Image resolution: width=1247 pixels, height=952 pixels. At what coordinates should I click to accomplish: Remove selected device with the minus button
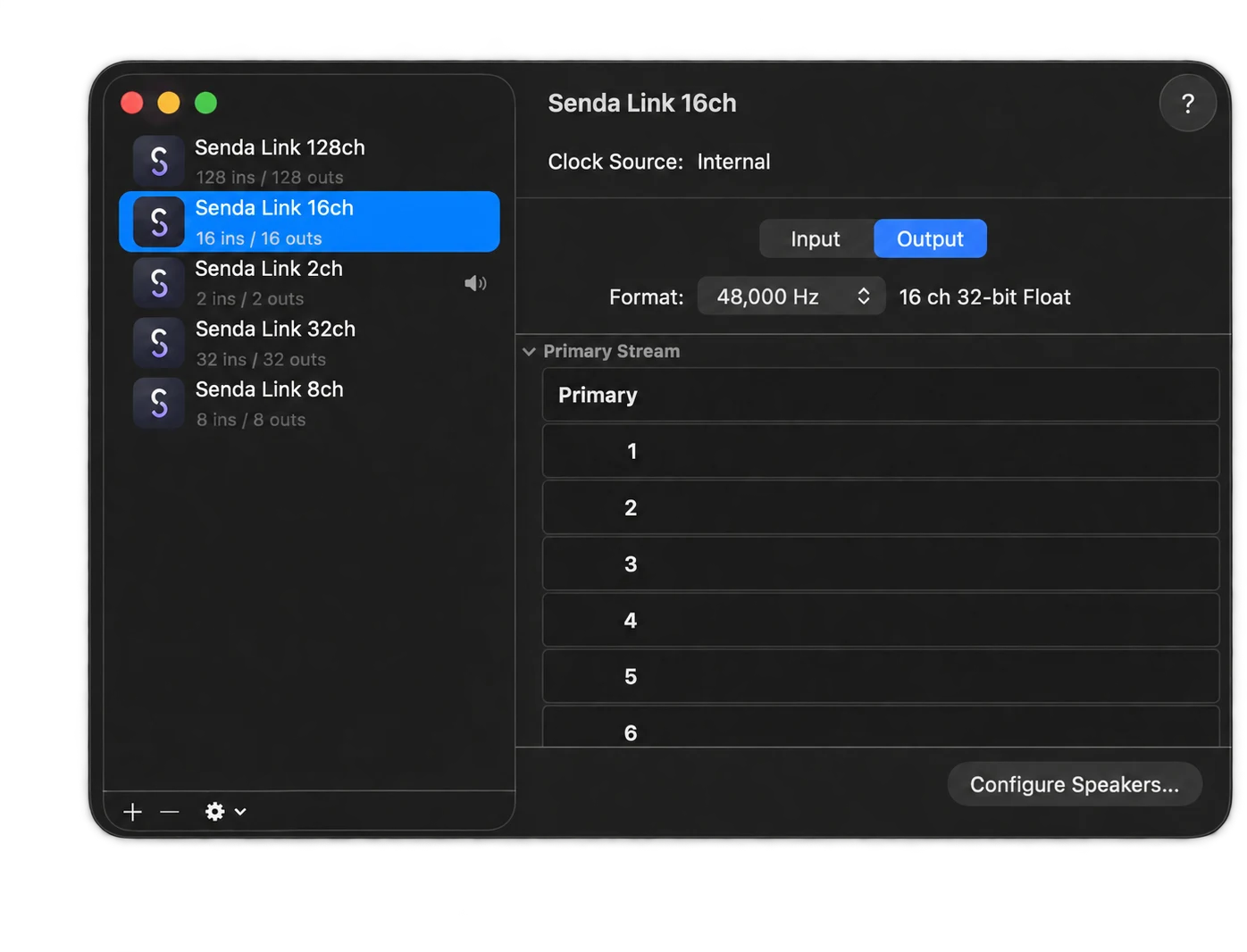pos(170,812)
